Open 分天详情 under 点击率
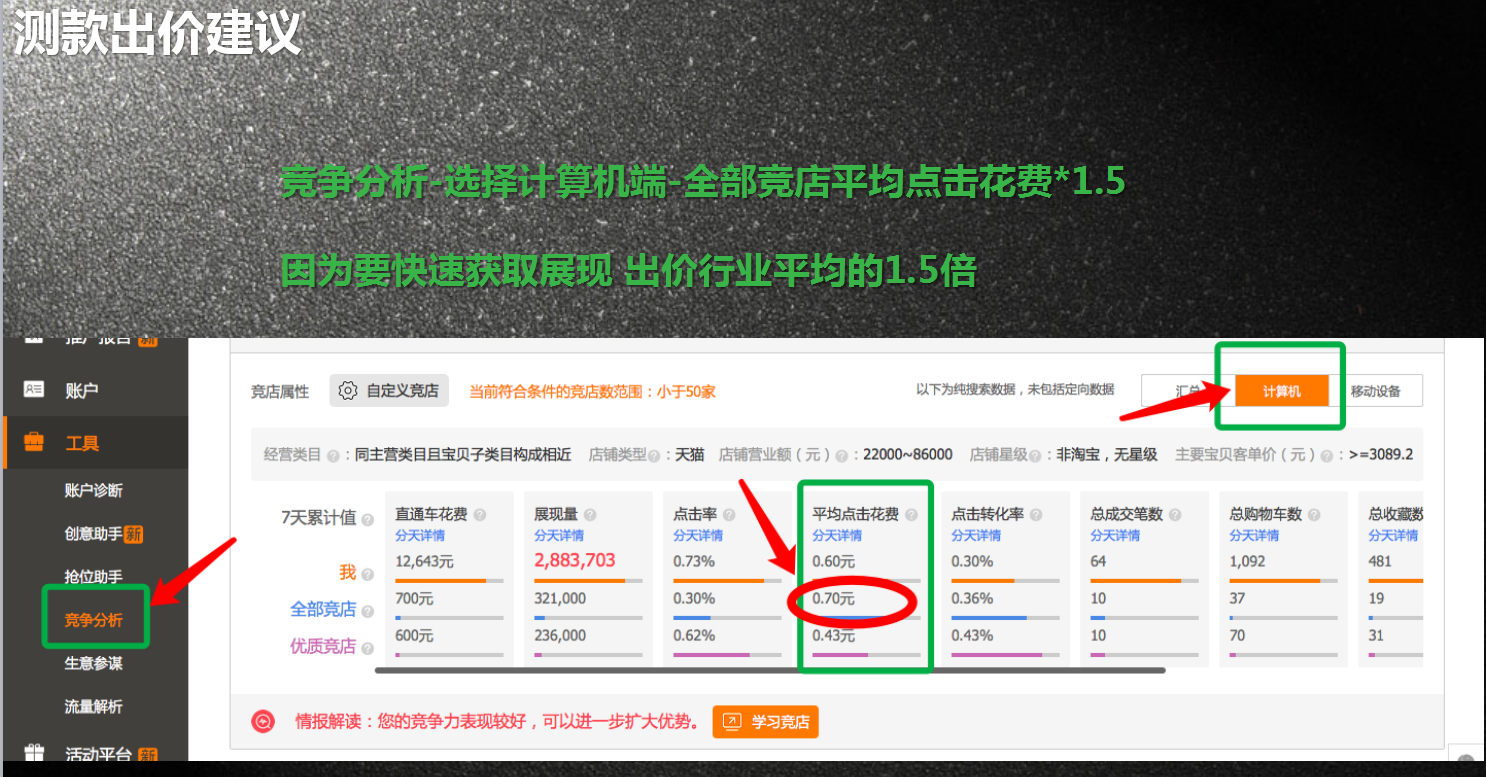This screenshot has height=777, width=1486. 698,536
